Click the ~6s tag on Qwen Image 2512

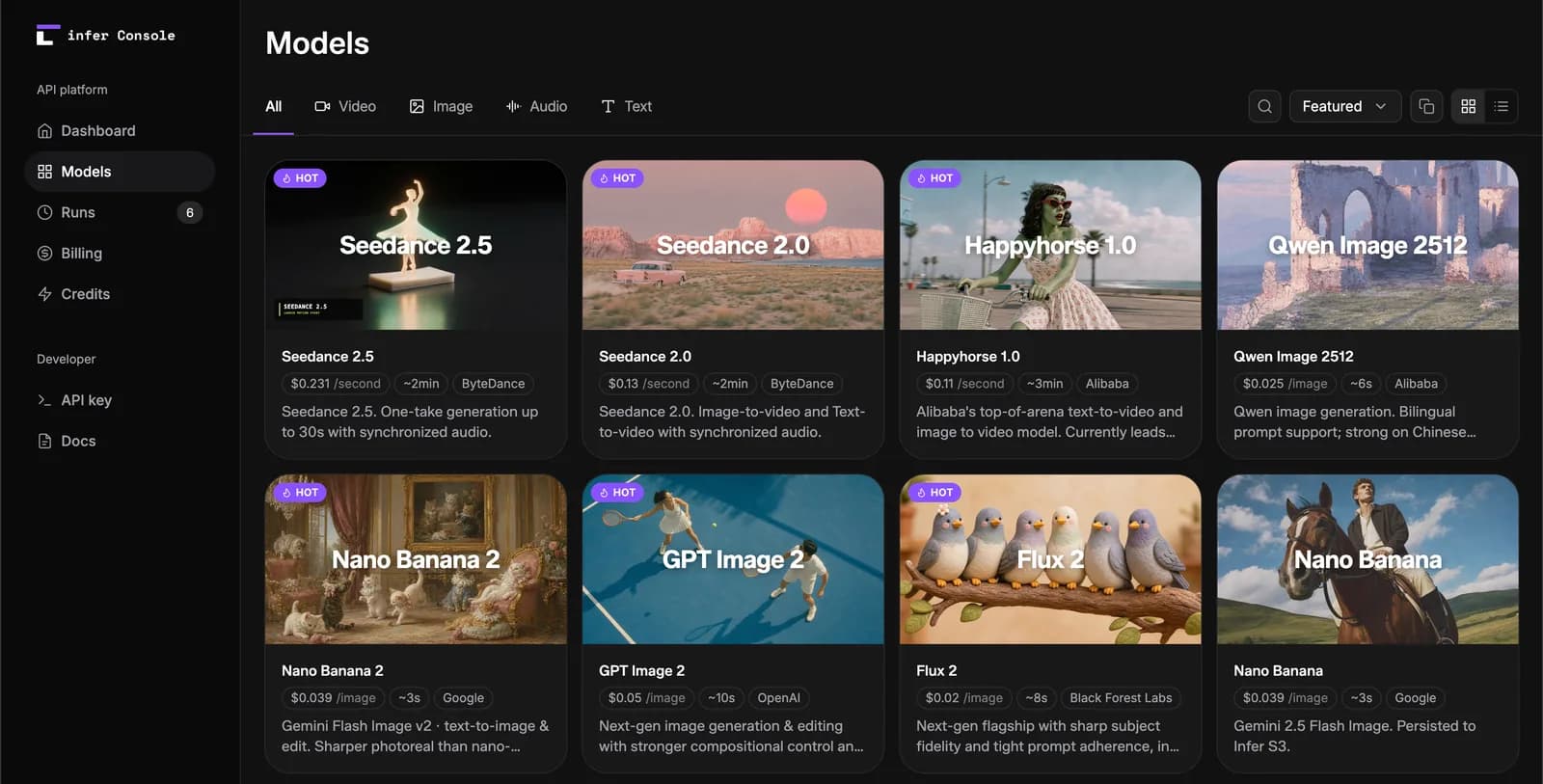(x=1361, y=384)
